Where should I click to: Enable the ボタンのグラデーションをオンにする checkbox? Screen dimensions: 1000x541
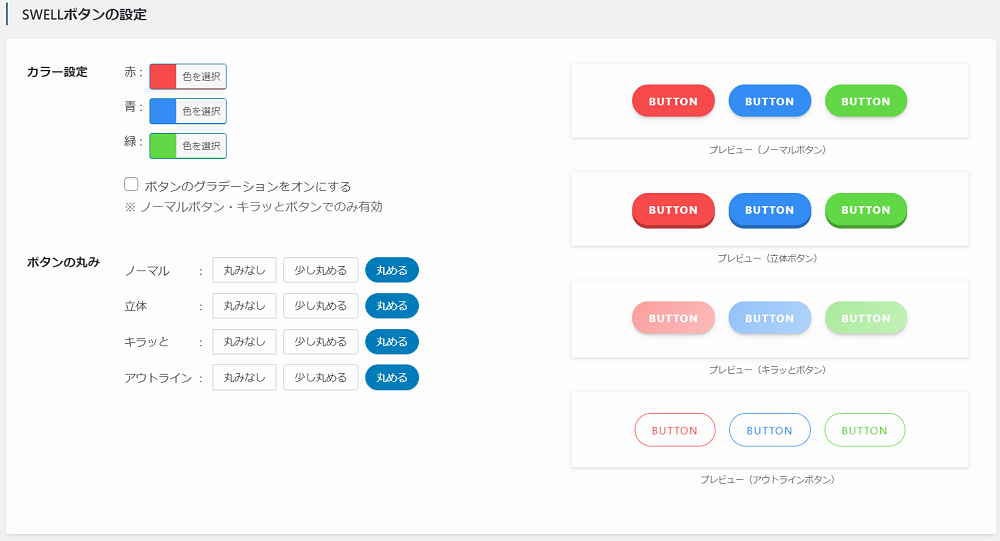(131, 184)
